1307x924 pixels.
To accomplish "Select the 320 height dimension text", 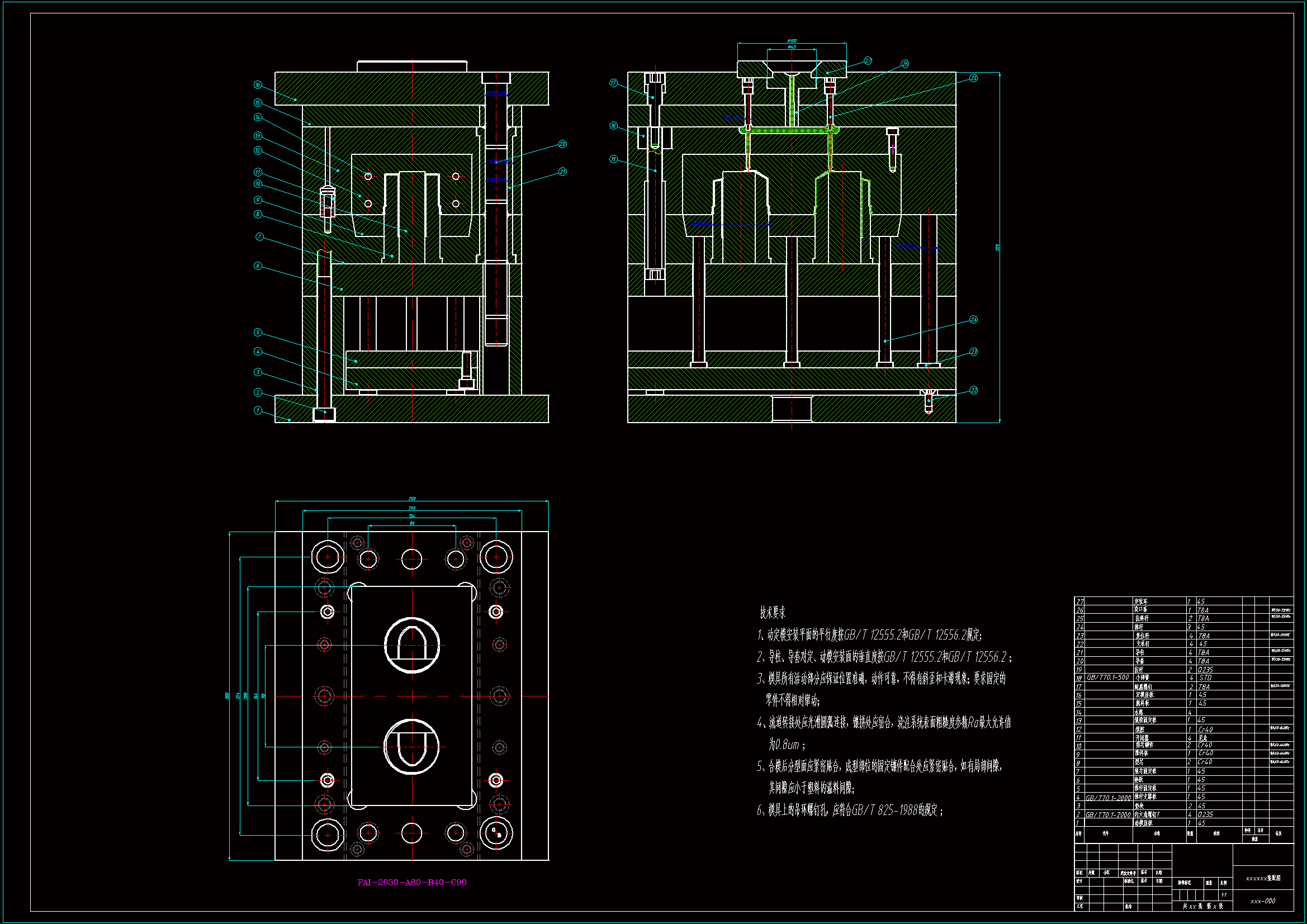I will tap(997, 248).
